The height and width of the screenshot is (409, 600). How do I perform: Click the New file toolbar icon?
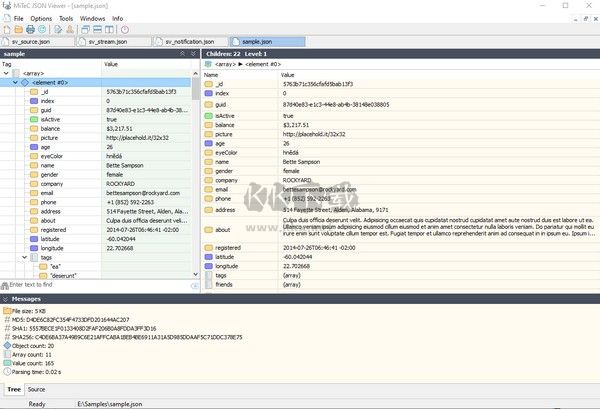[x=7, y=30]
